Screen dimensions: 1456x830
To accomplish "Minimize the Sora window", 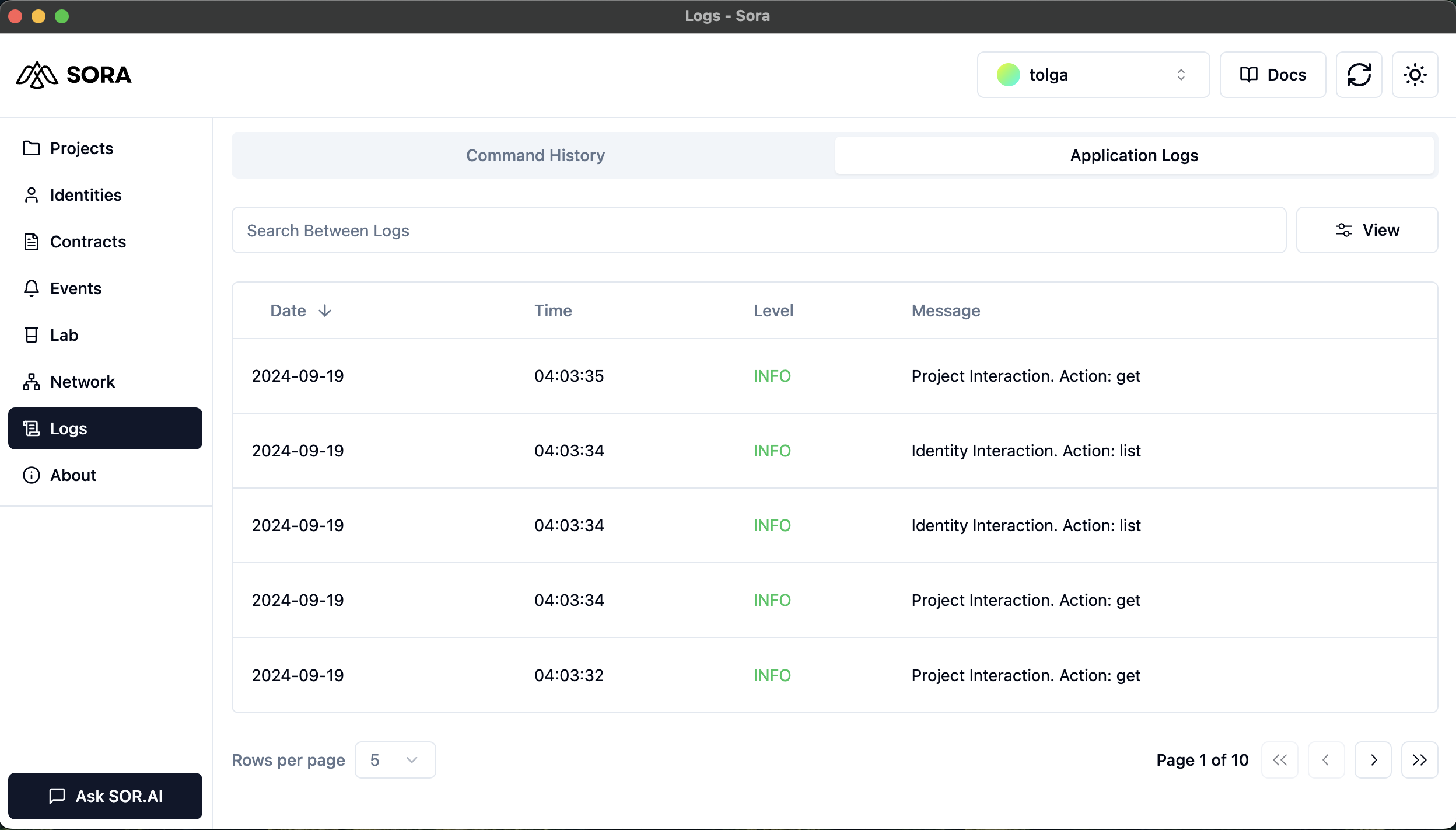I will point(38,16).
